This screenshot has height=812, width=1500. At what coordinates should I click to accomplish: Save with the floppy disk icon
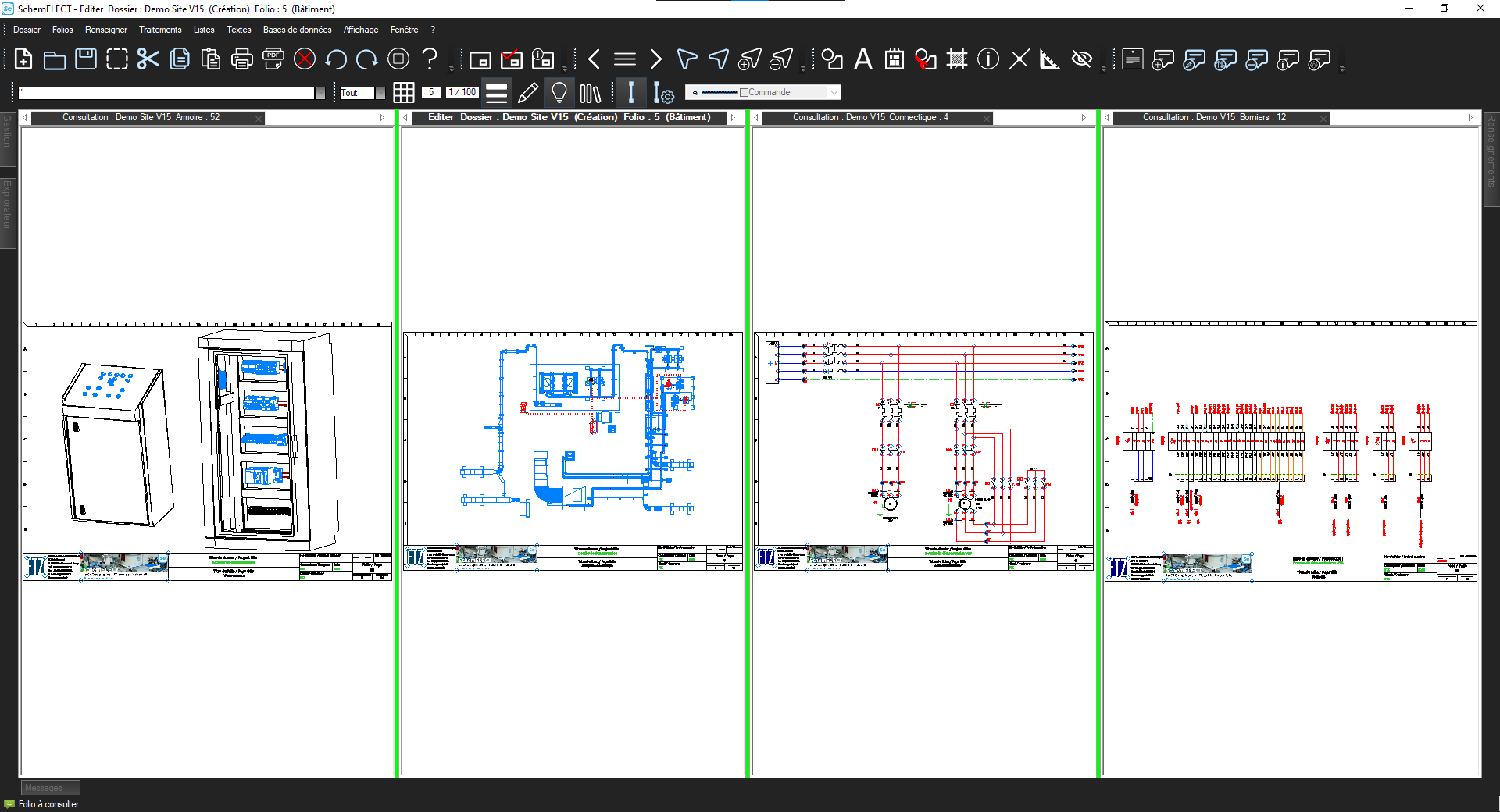point(86,59)
